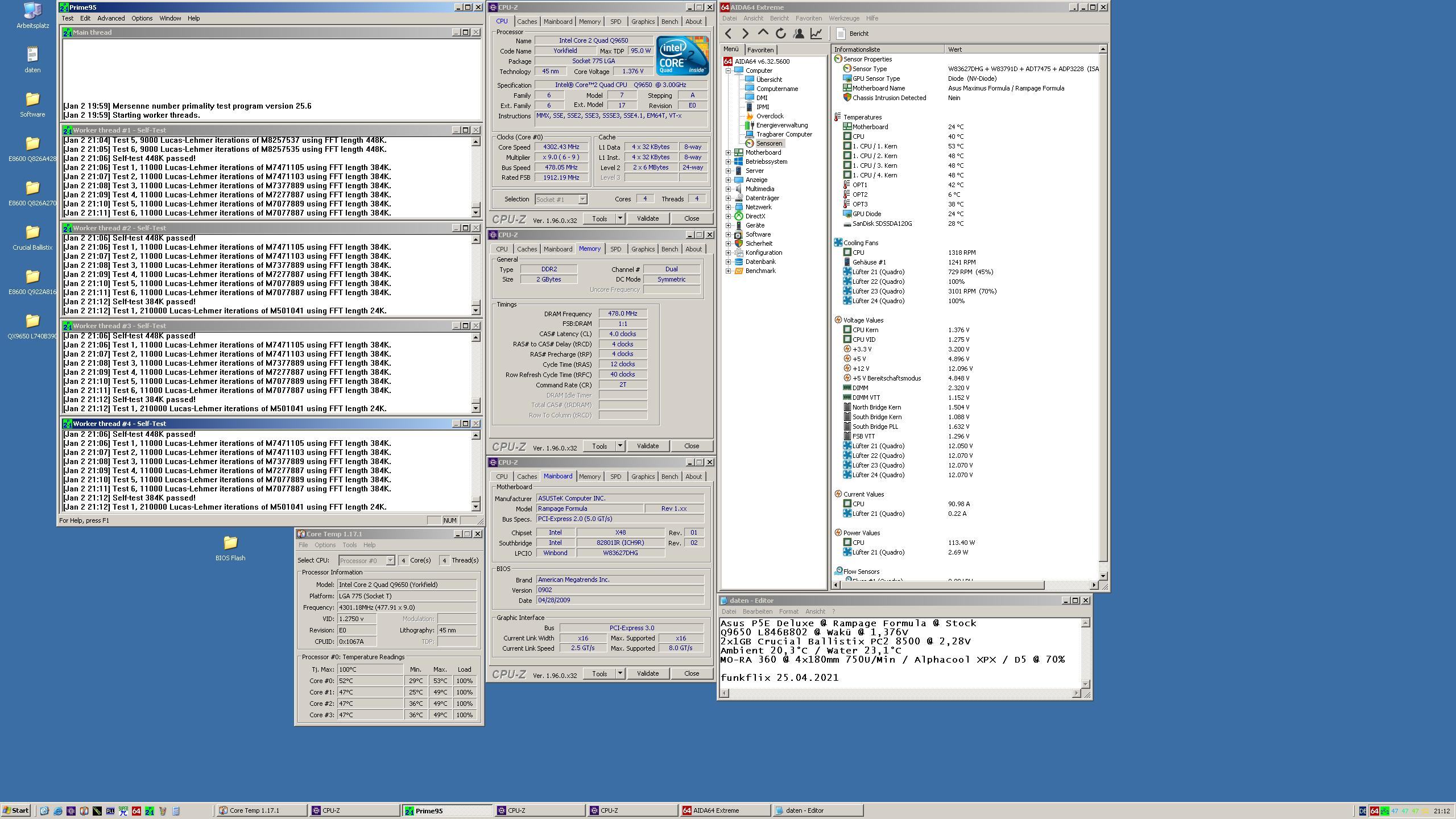Switch to Caches tab in top CPU-Z window
The height and width of the screenshot is (819, 1456).
tap(527, 22)
